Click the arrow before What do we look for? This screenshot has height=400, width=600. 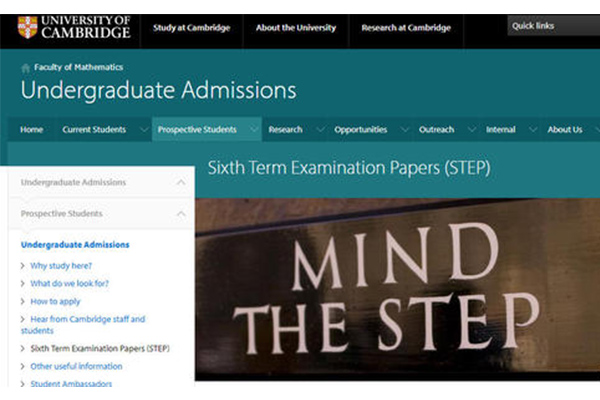[23, 283]
